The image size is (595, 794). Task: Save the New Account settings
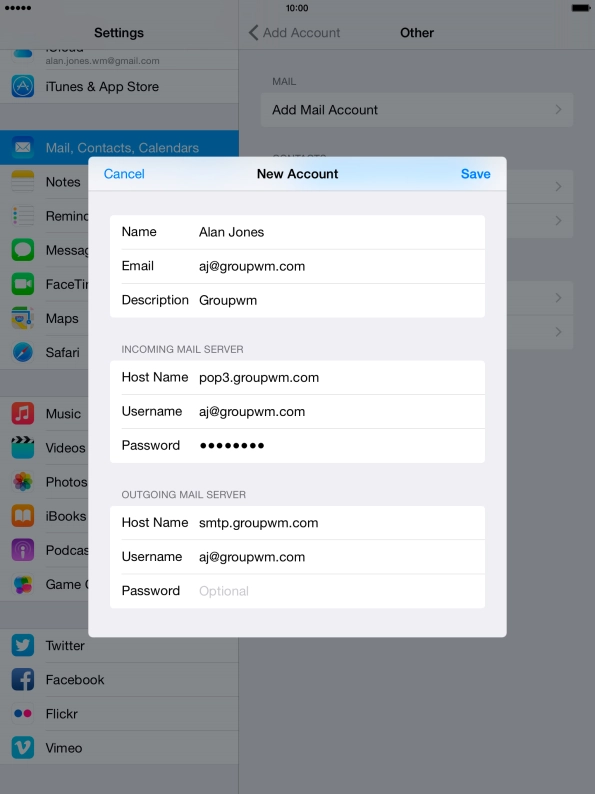point(475,174)
